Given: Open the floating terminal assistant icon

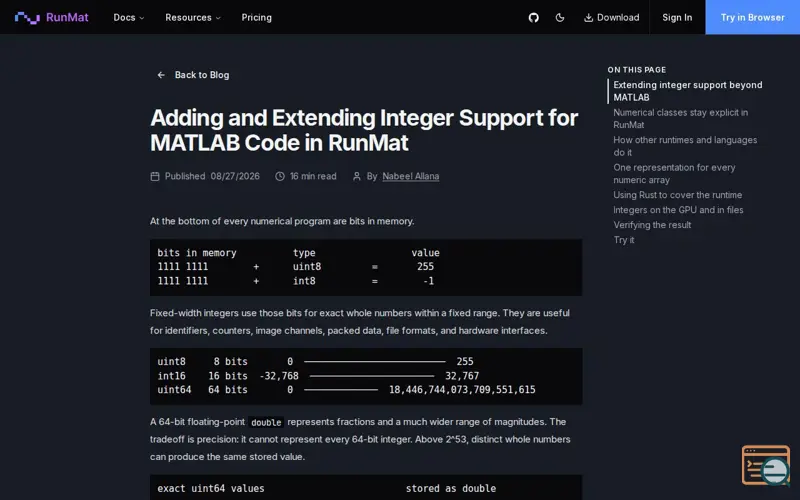Looking at the screenshot, I should coord(766,465).
